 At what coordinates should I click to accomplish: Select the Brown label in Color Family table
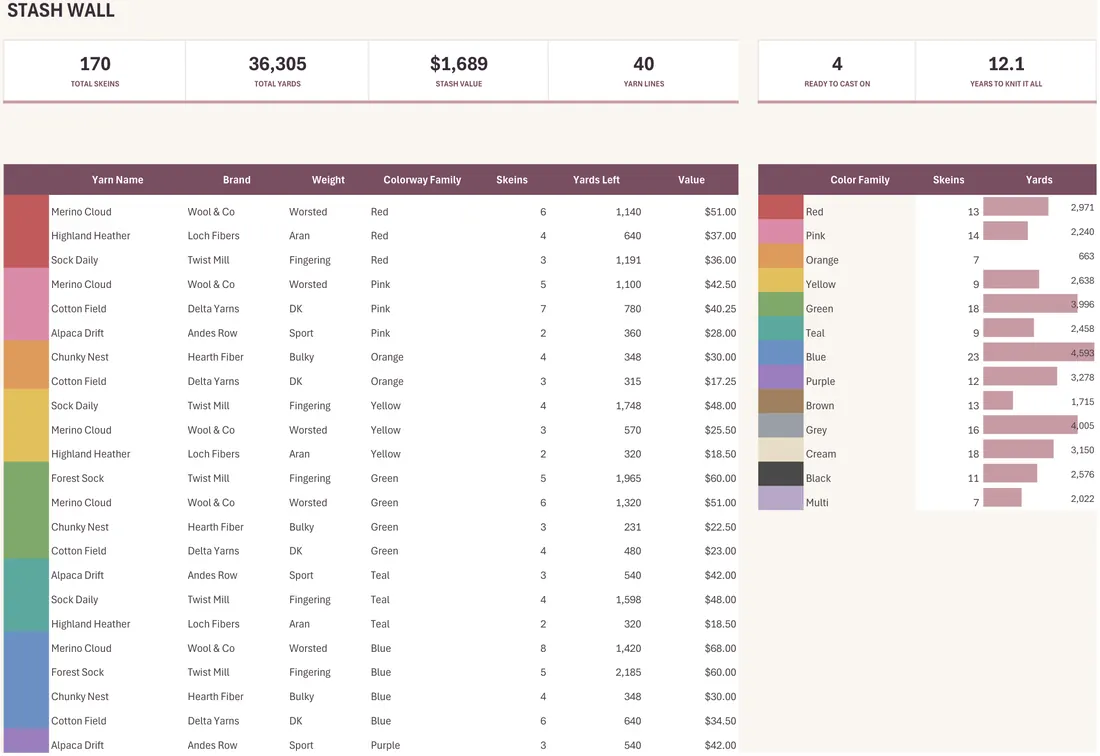click(x=820, y=405)
